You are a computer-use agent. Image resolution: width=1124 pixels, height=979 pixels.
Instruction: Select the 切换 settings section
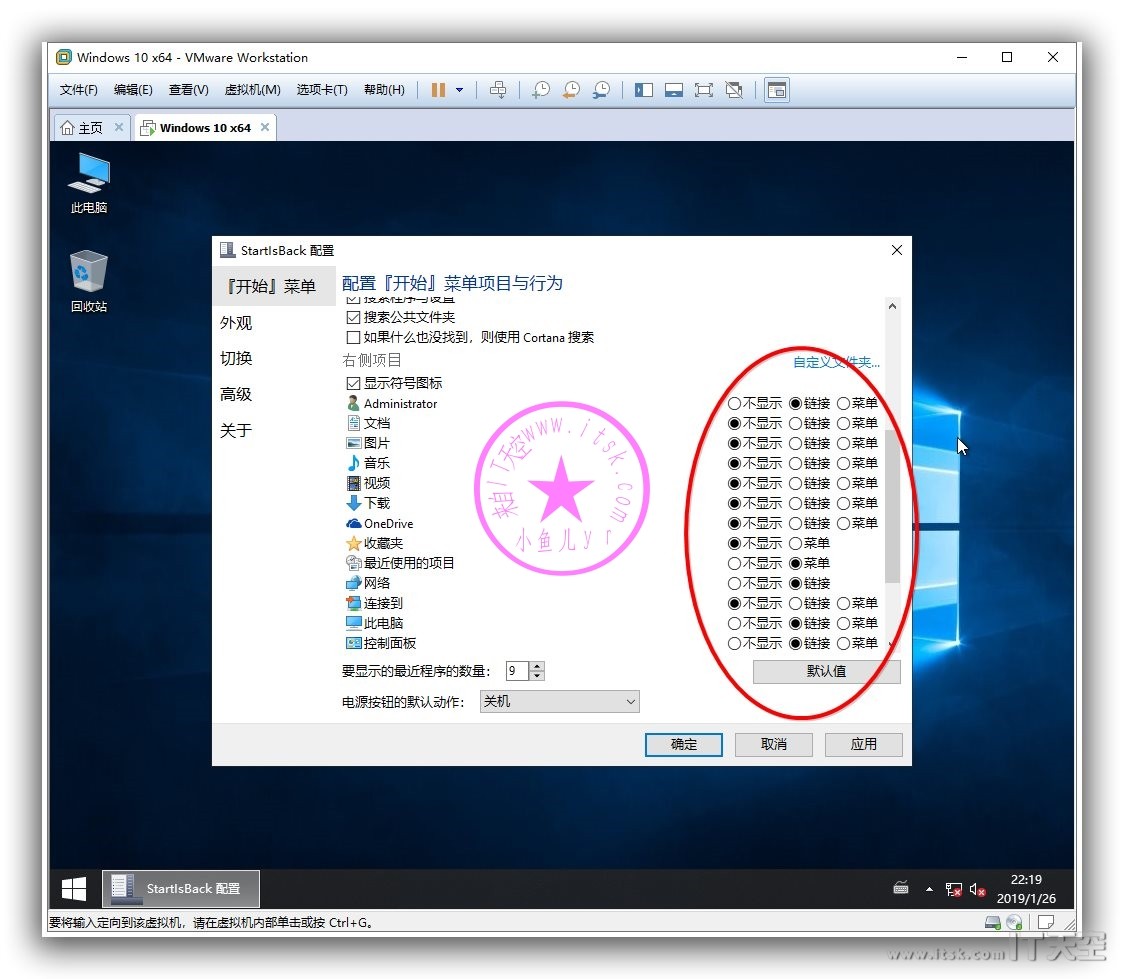tap(236, 359)
